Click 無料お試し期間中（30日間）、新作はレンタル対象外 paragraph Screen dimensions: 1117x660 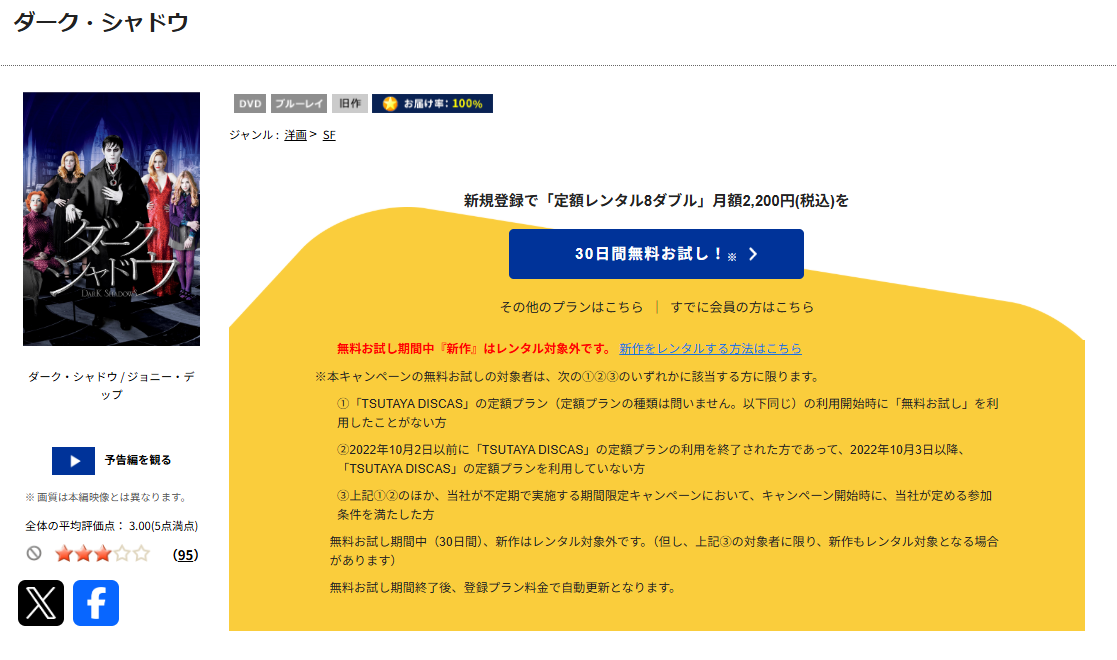pos(665,551)
